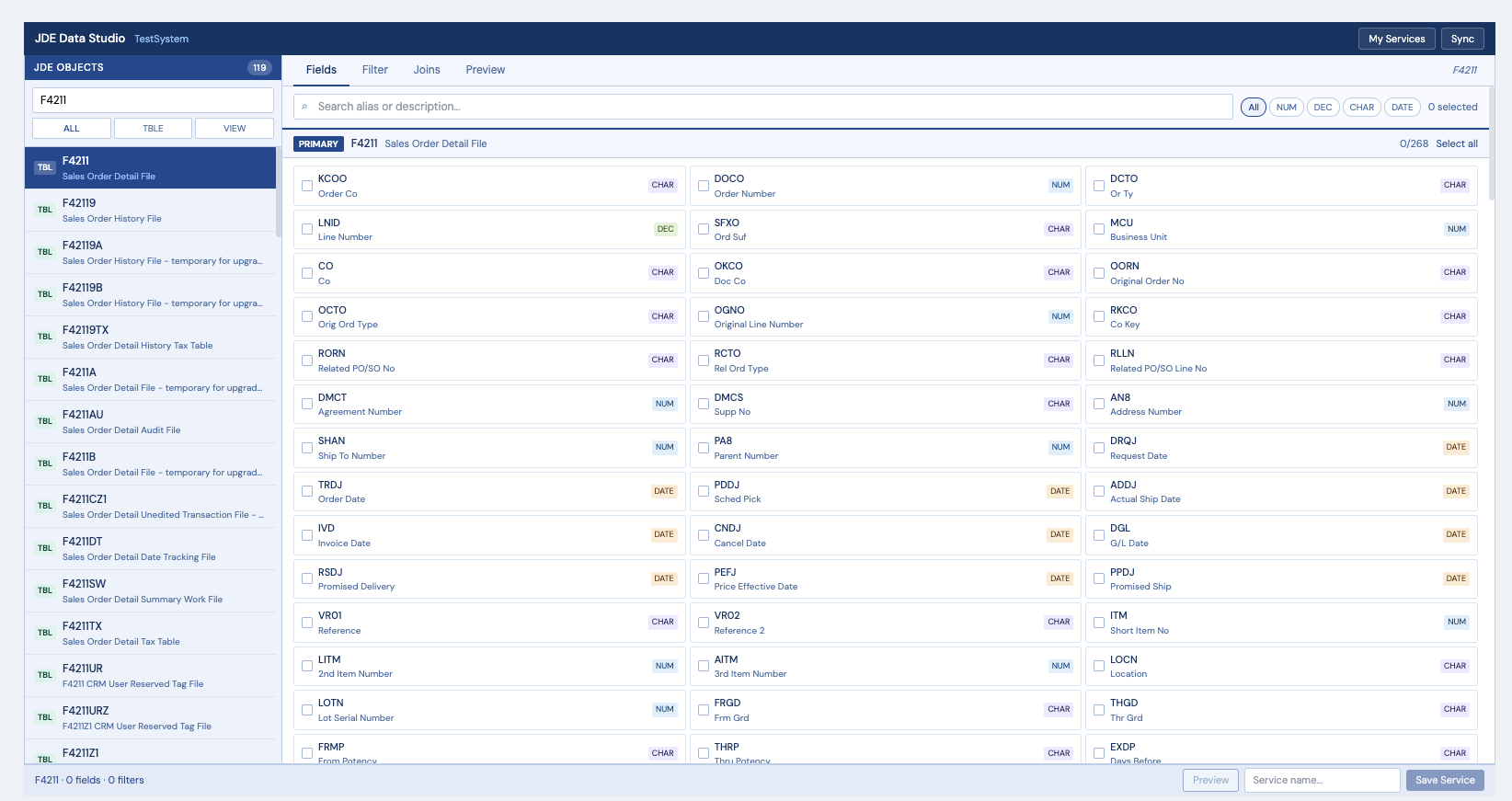Tick the KCOO Order Co checkbox

[x=307, y=186]
